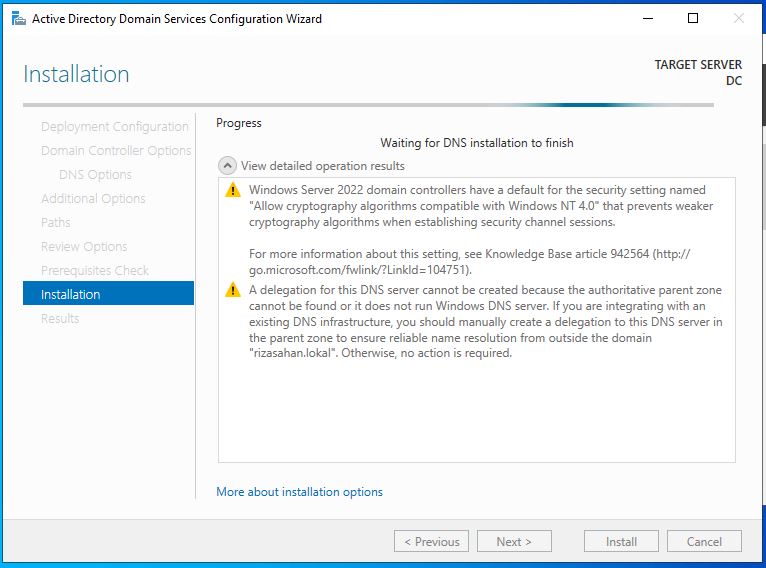Click the cryptography warning triangle icon
This screenshot has height=568, width=766.
(x=232, y=190)
